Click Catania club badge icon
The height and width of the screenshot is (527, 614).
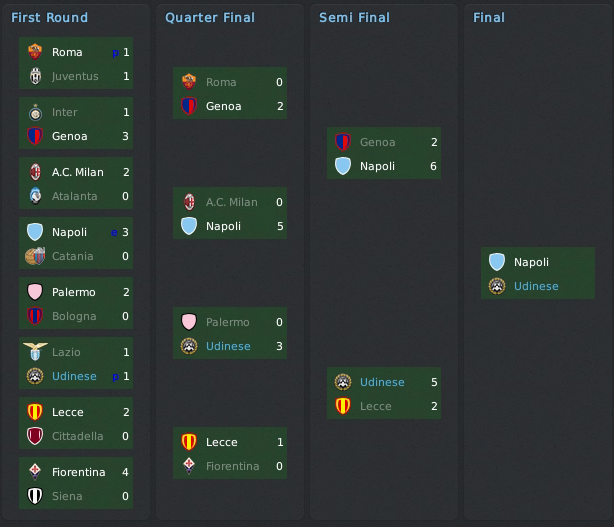tap(35, 256)
